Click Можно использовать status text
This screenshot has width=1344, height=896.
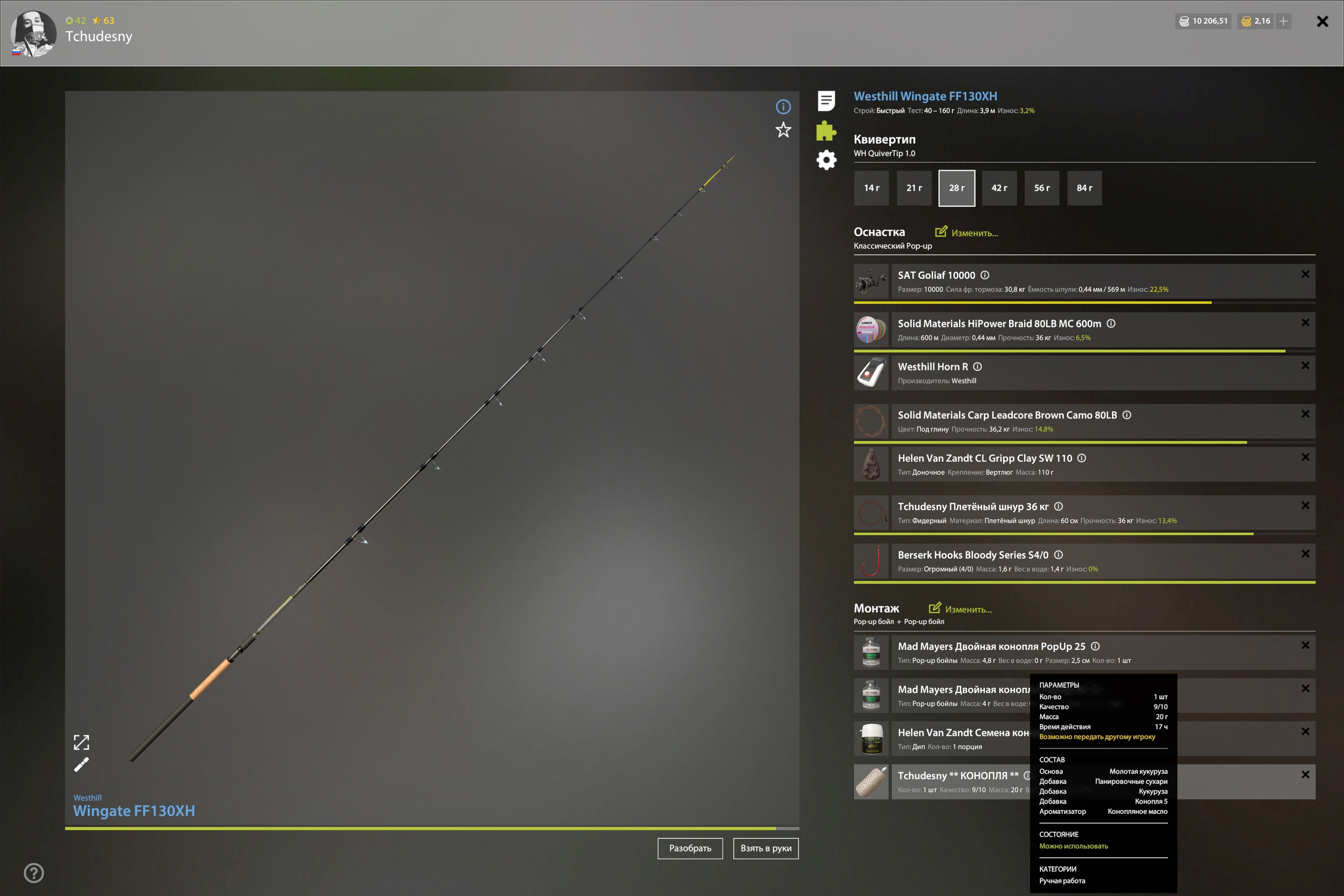coord(1073,846)
